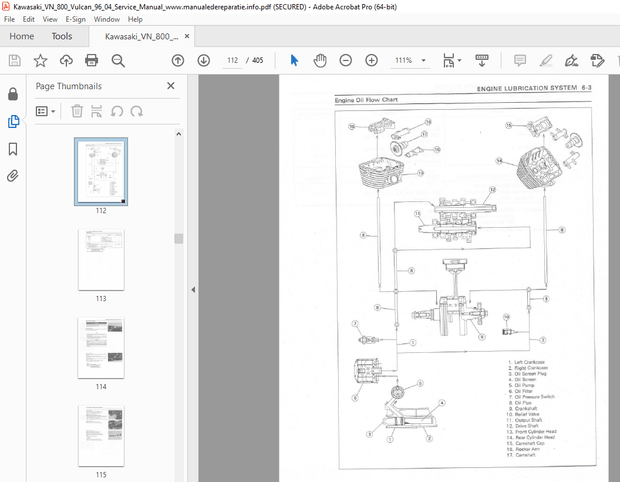Viewport: 620px width, 482px height.
Task: Select the Highlight text pen tool
Action: point(546,60)
